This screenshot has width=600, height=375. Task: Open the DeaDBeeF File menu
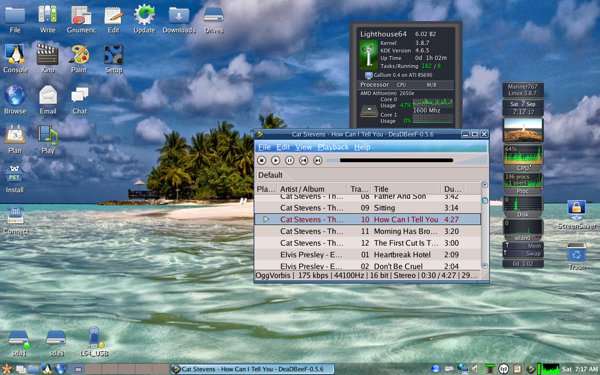point(264,147)
